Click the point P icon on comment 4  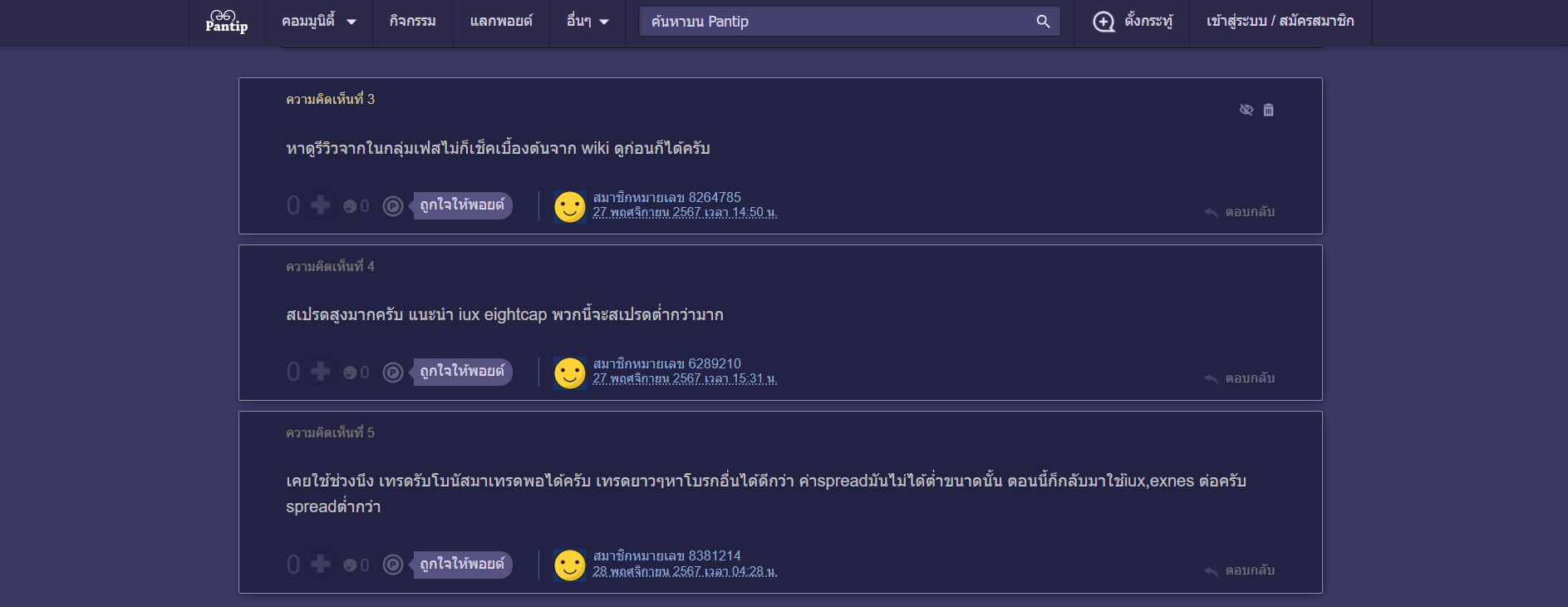click(392, 372)
